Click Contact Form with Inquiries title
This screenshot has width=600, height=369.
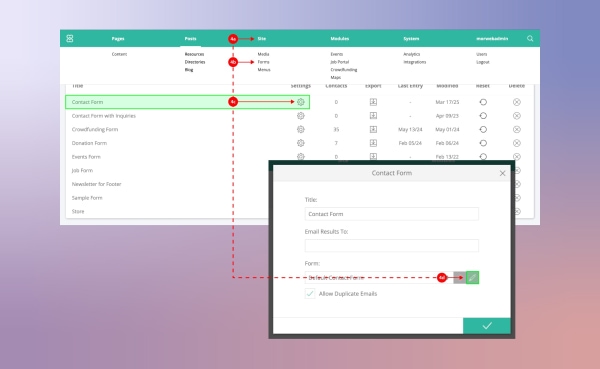(x=104, y=116)
